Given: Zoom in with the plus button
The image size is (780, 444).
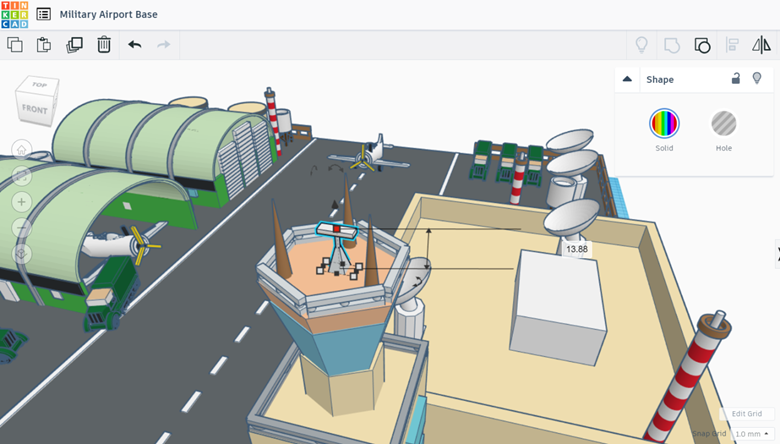Looking at the screenshot, I should [x=21, y=202].
